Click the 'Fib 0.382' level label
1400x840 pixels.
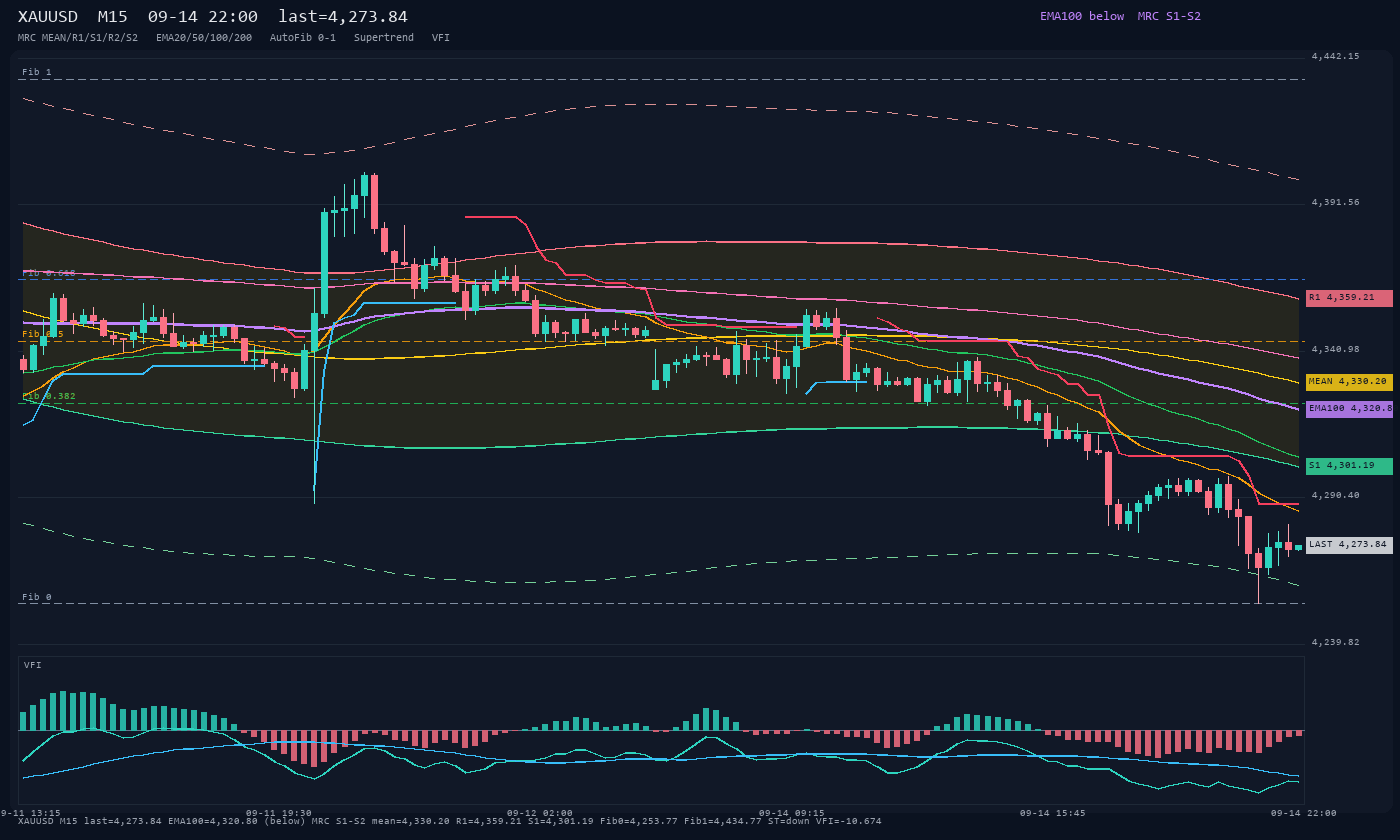(x=49, y=396)
